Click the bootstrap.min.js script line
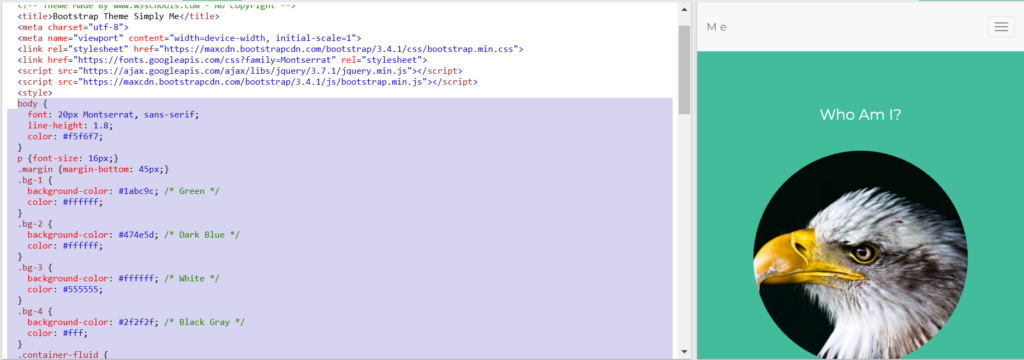This screenshot has height=360, width=1024. click(248, 82)
